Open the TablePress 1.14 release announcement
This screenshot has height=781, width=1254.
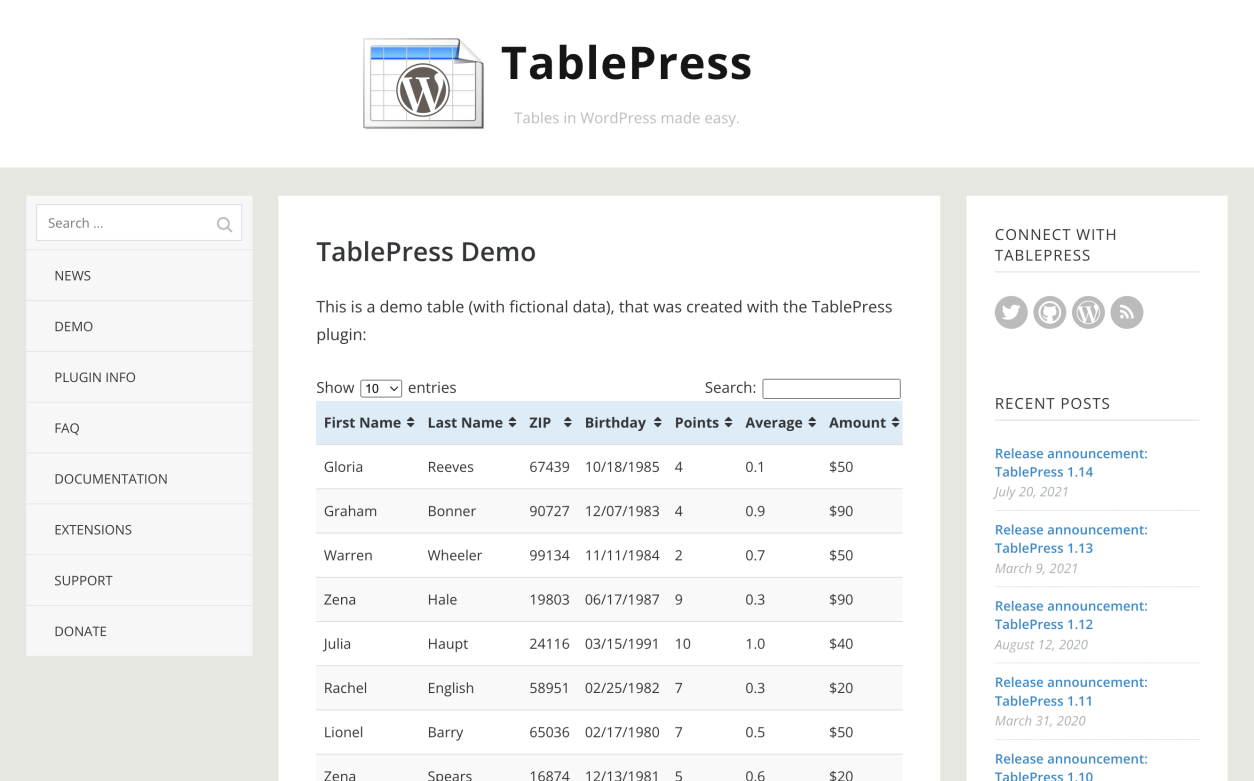pos(1070,462)
